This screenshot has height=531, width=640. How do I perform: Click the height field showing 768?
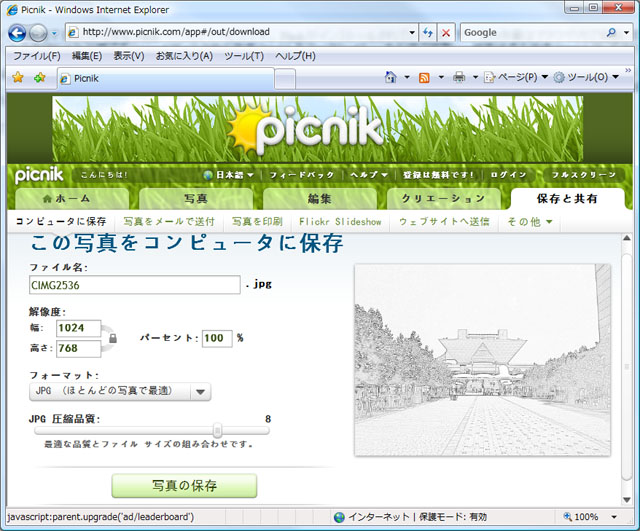point(78,349)
